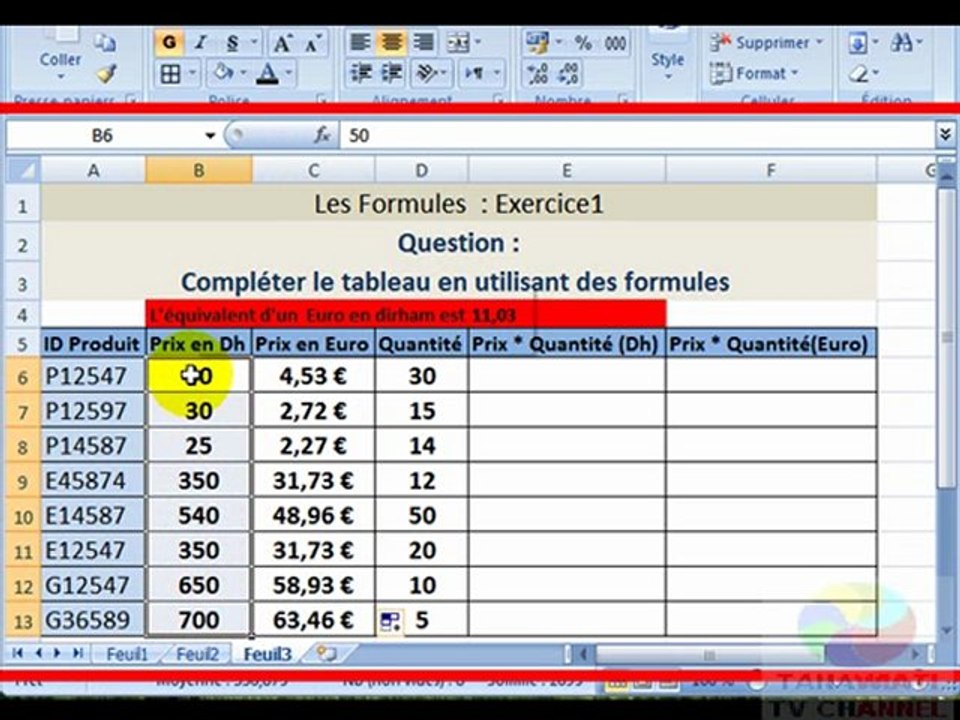
Task: Go to first sheet navigation arrow
Action: coord(17,653)
